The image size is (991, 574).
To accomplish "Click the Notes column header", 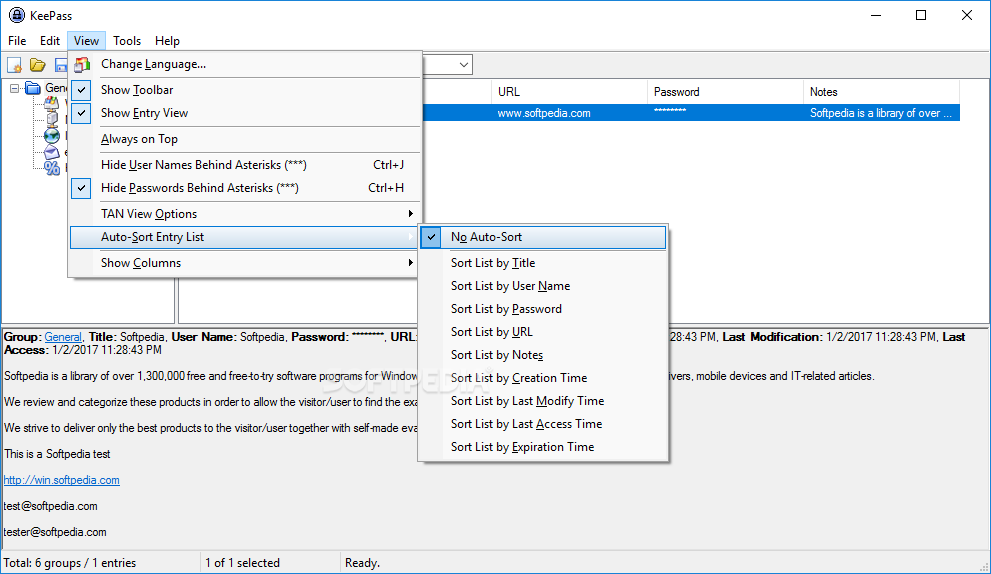I will pos(881,92).
